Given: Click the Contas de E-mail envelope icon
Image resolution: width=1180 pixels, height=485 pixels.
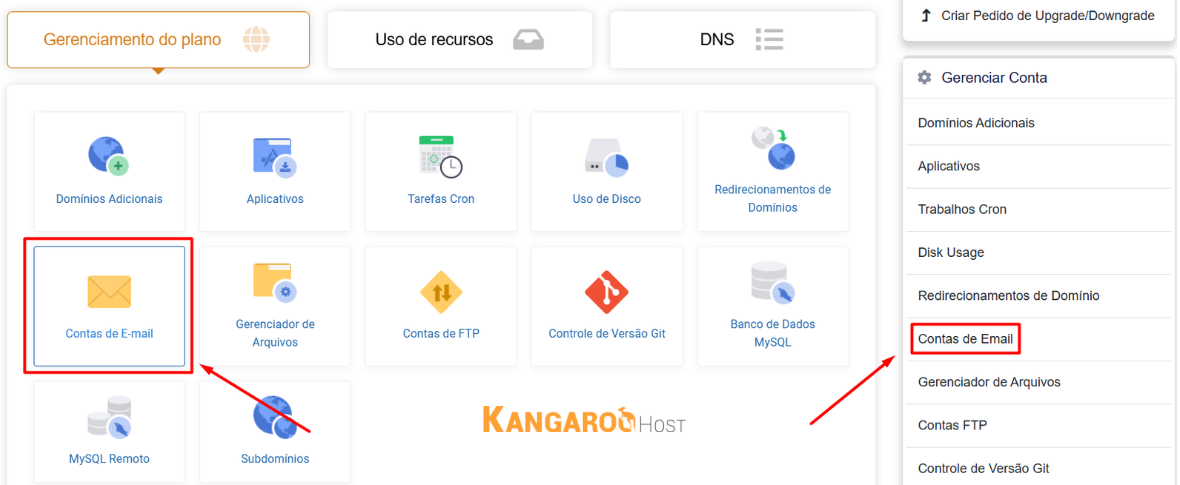Looking at the screenshot, I should 109,291.
